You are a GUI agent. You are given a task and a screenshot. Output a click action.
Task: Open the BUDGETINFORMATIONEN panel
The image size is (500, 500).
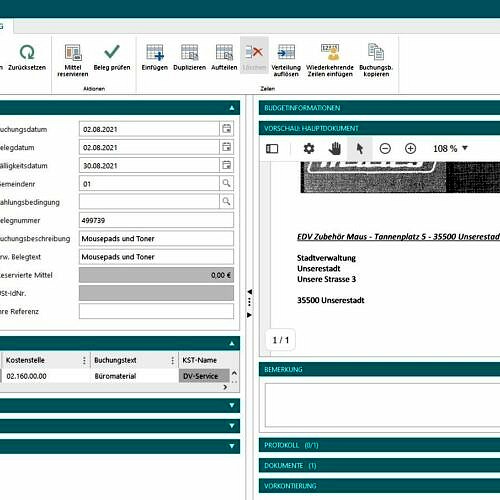379,108
